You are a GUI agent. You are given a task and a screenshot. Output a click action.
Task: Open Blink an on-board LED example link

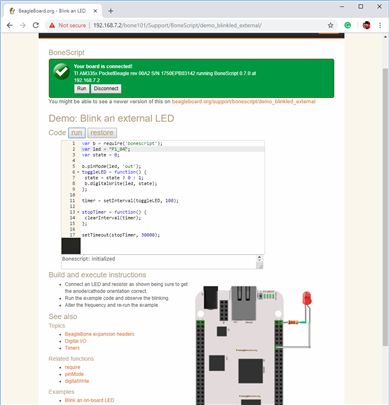89,400
